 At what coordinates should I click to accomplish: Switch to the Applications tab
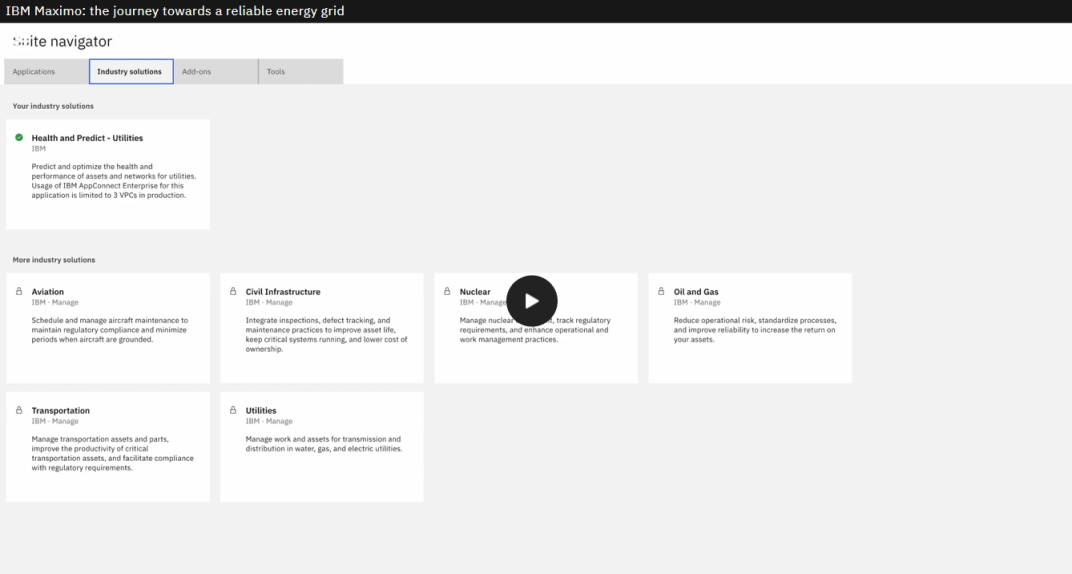click(x=46, y=72)
